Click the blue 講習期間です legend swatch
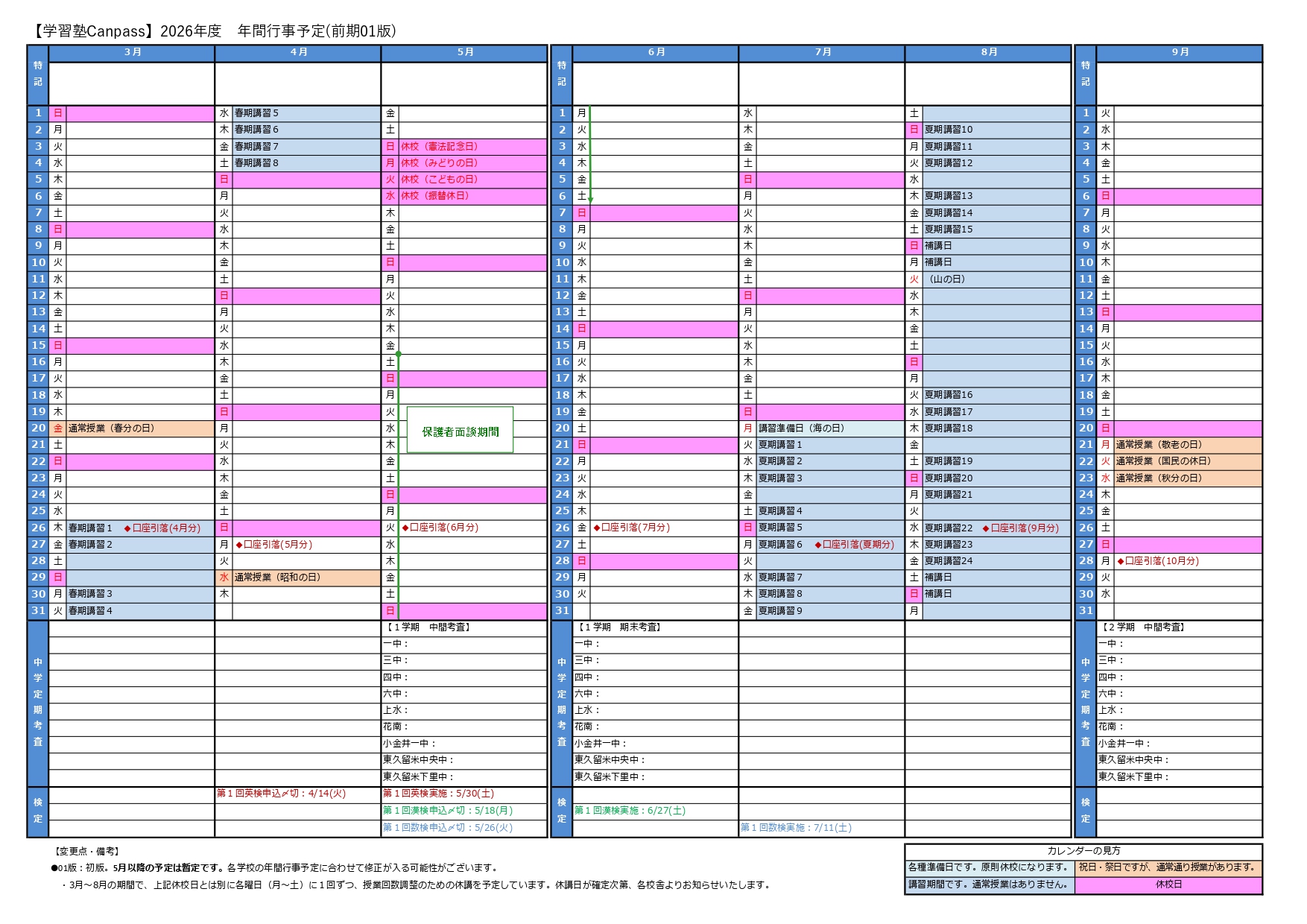 tap(989, 885)
